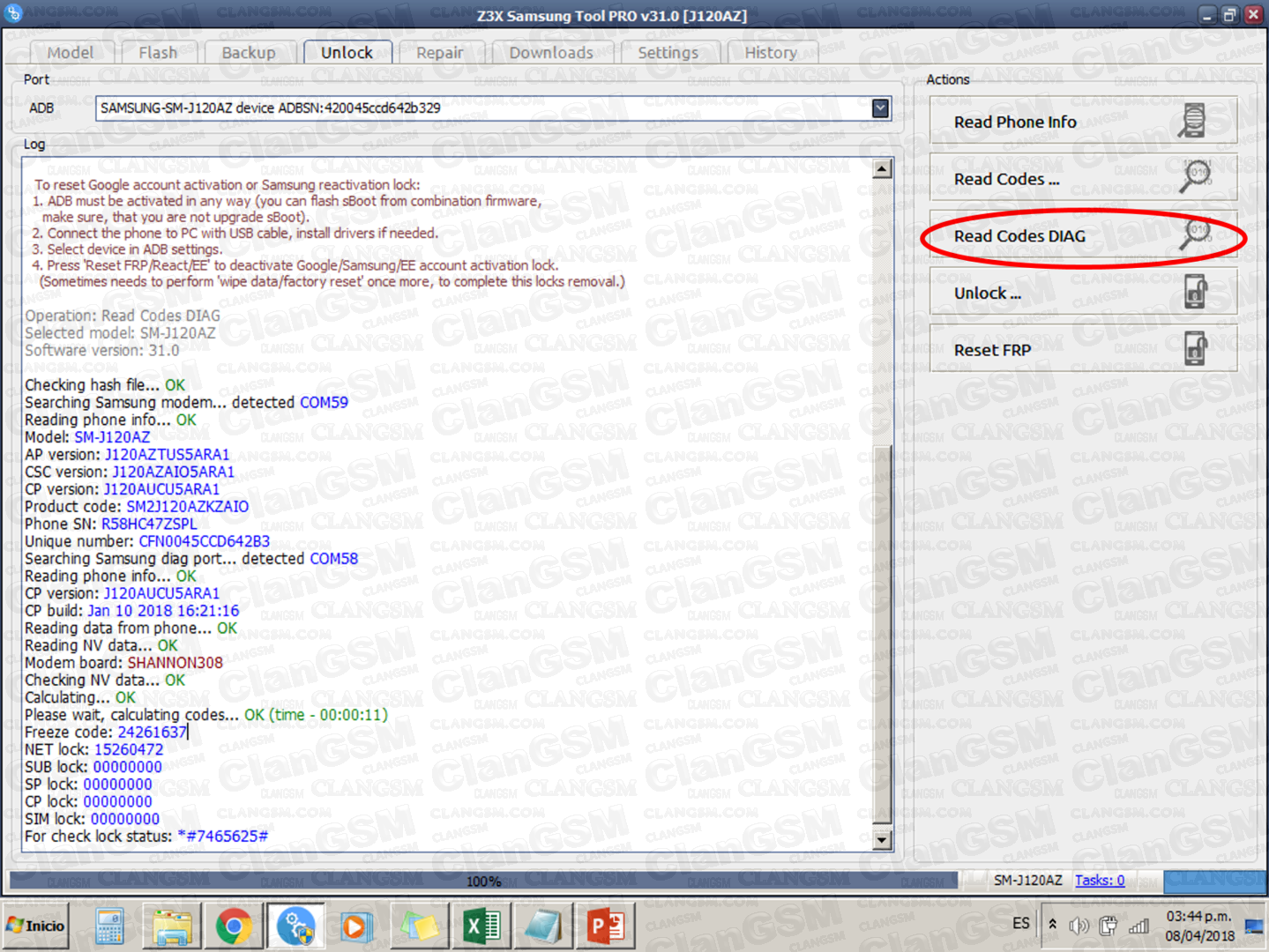The width and height of the screenshot is (1269, 952).
Task: Click the Z3X title bar app icon
Action: coord(14,14)
